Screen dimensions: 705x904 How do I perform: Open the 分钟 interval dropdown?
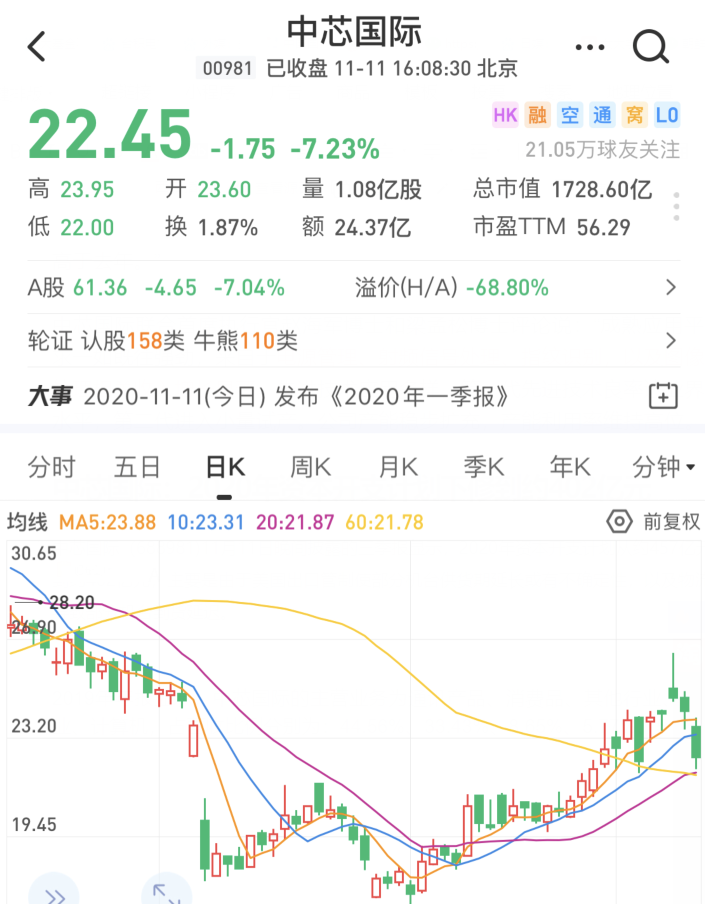click(x=663, y=466)
